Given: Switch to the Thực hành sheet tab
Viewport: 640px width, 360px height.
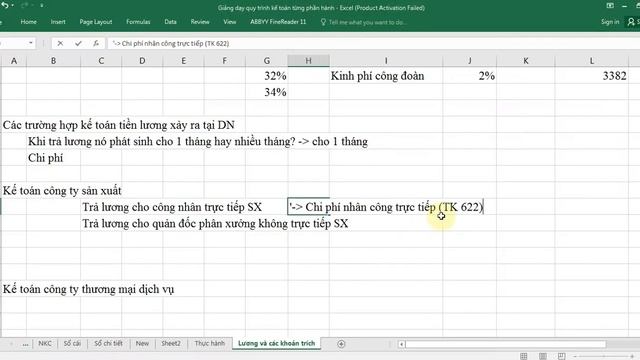Looking at the screenshot, I should [x=209, y=343].
